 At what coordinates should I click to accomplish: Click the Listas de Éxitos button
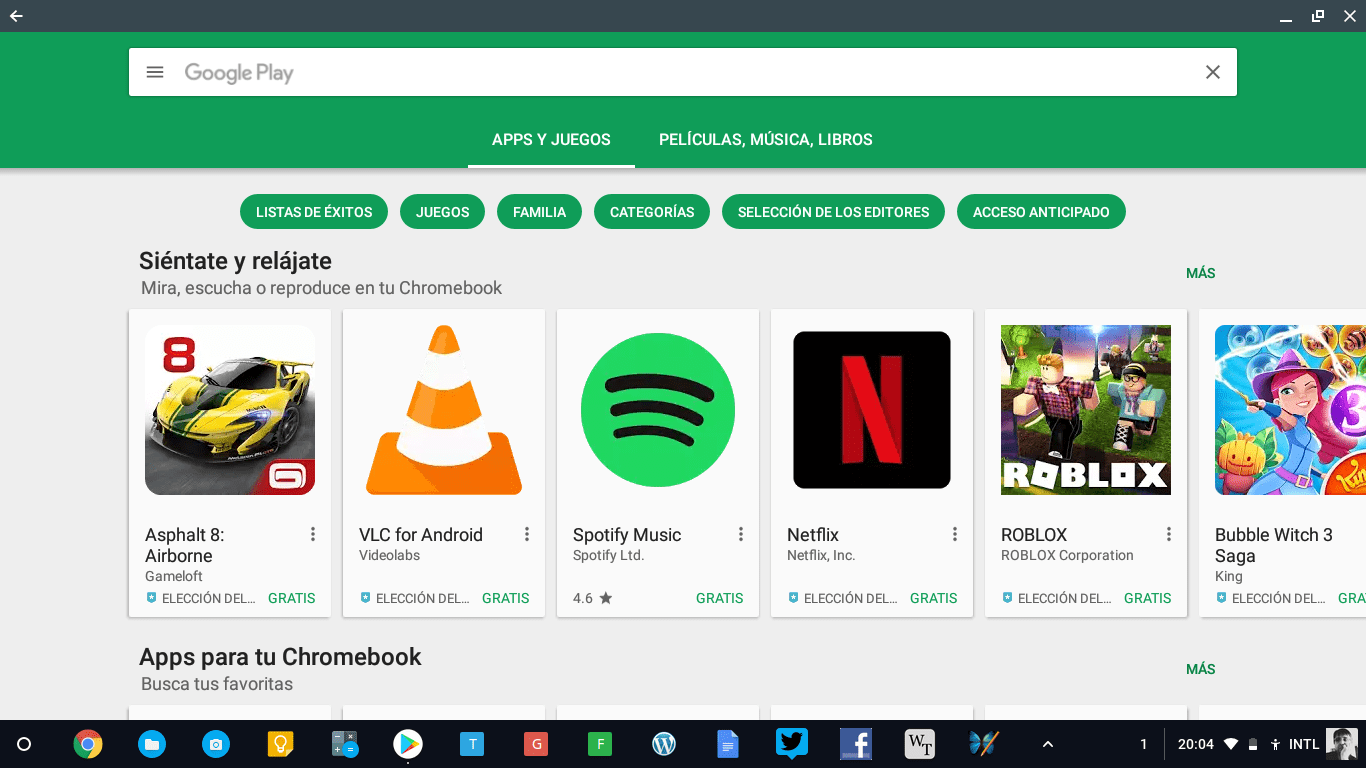314,212
